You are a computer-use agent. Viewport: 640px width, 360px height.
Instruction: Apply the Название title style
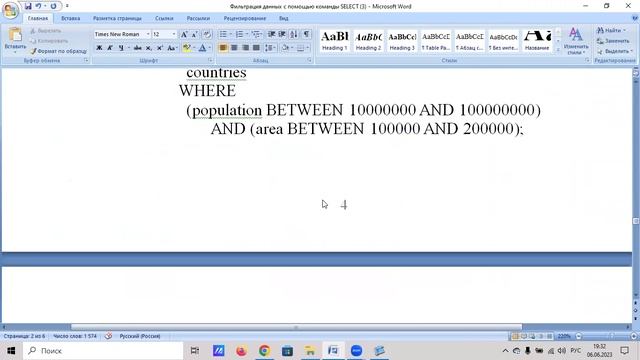pyautogui.click(x=537, y=41)
